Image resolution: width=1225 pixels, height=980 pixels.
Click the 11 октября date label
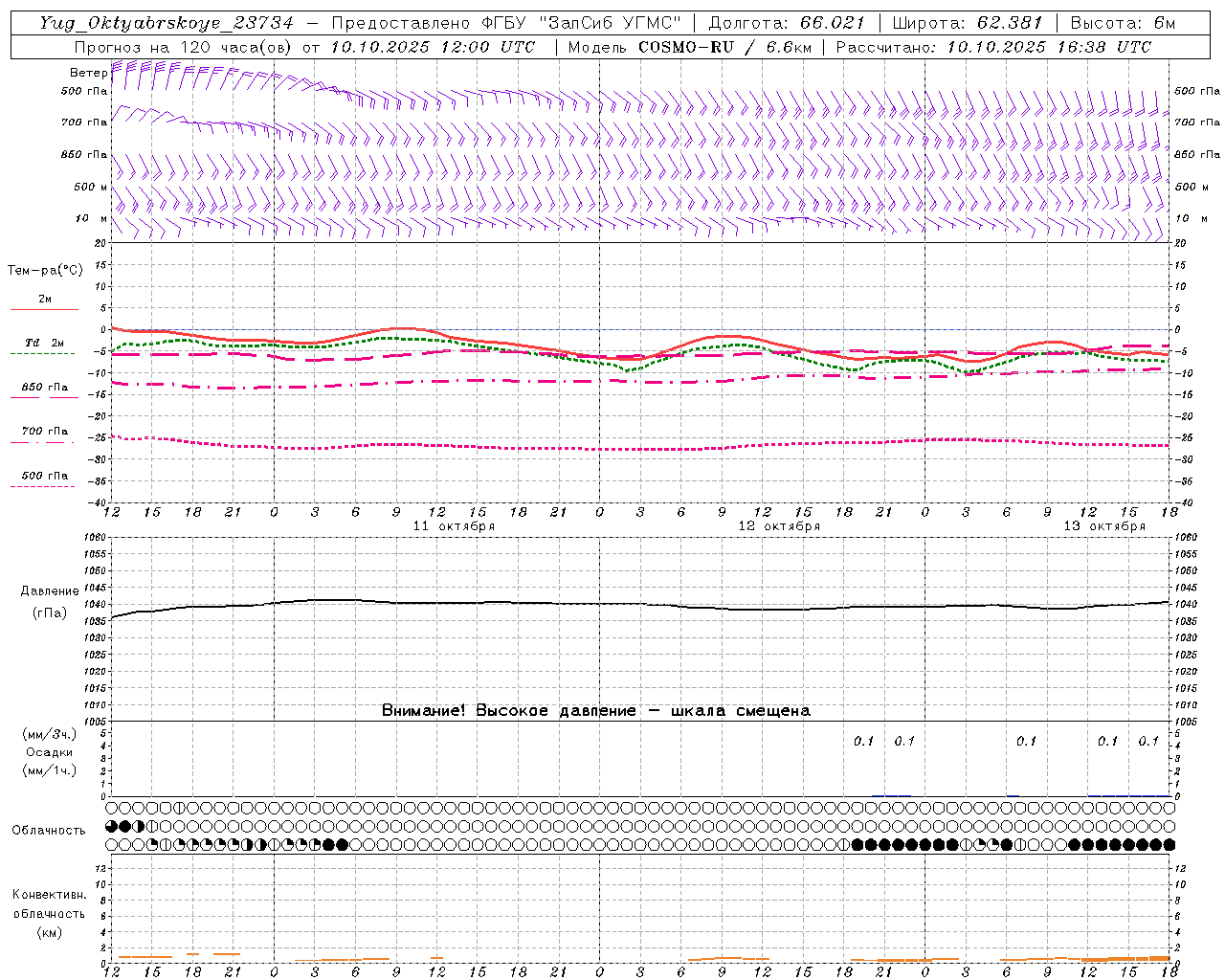(x=454, y=526)
